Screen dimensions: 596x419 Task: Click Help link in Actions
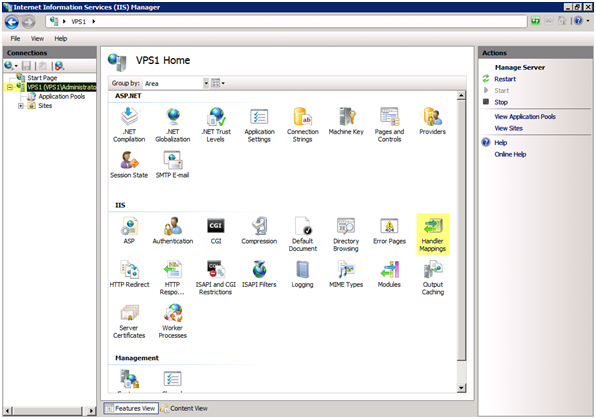pyautogui.click(x=501, y=143)
